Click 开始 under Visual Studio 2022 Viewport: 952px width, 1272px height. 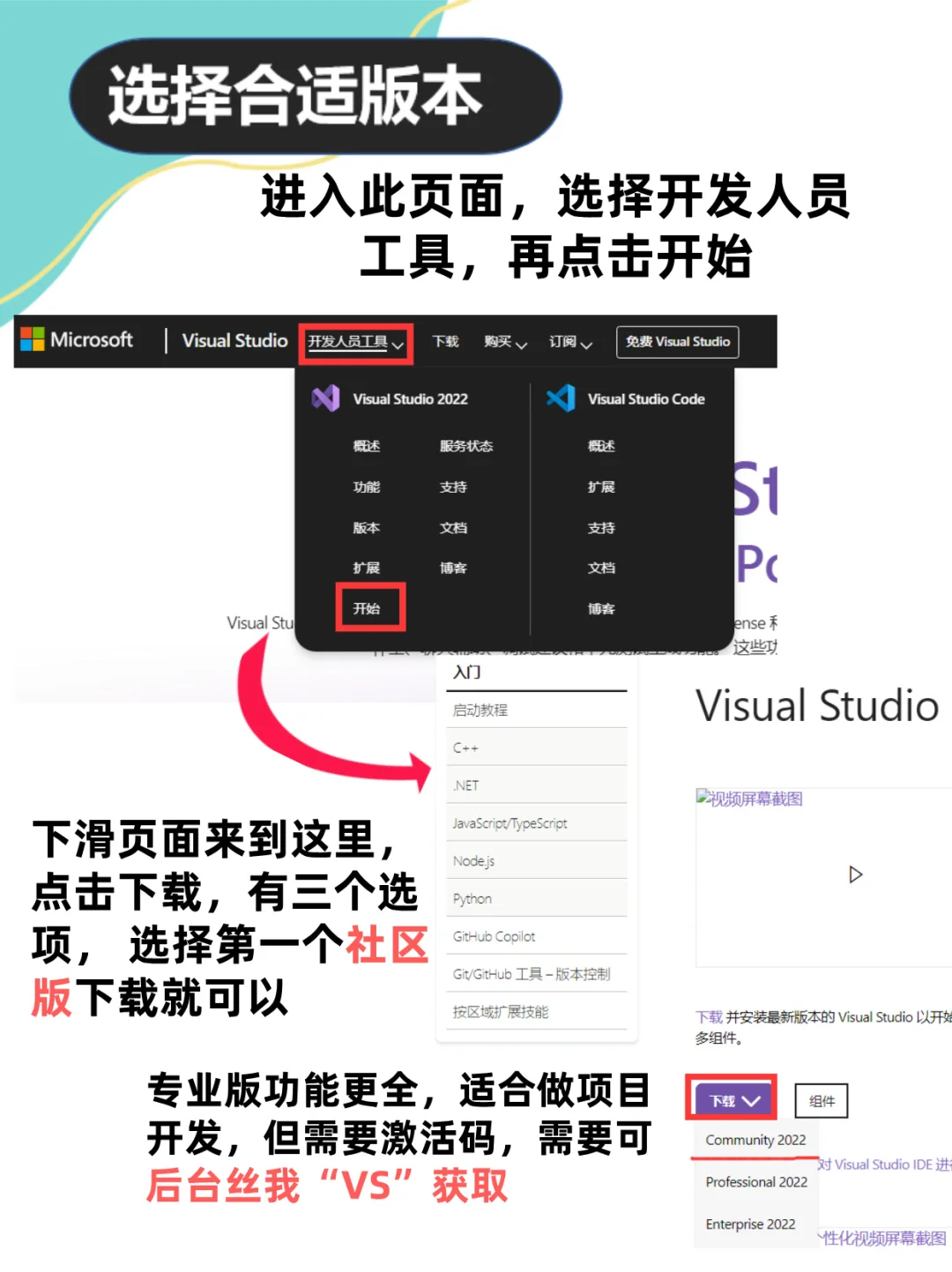click(368, 608)
